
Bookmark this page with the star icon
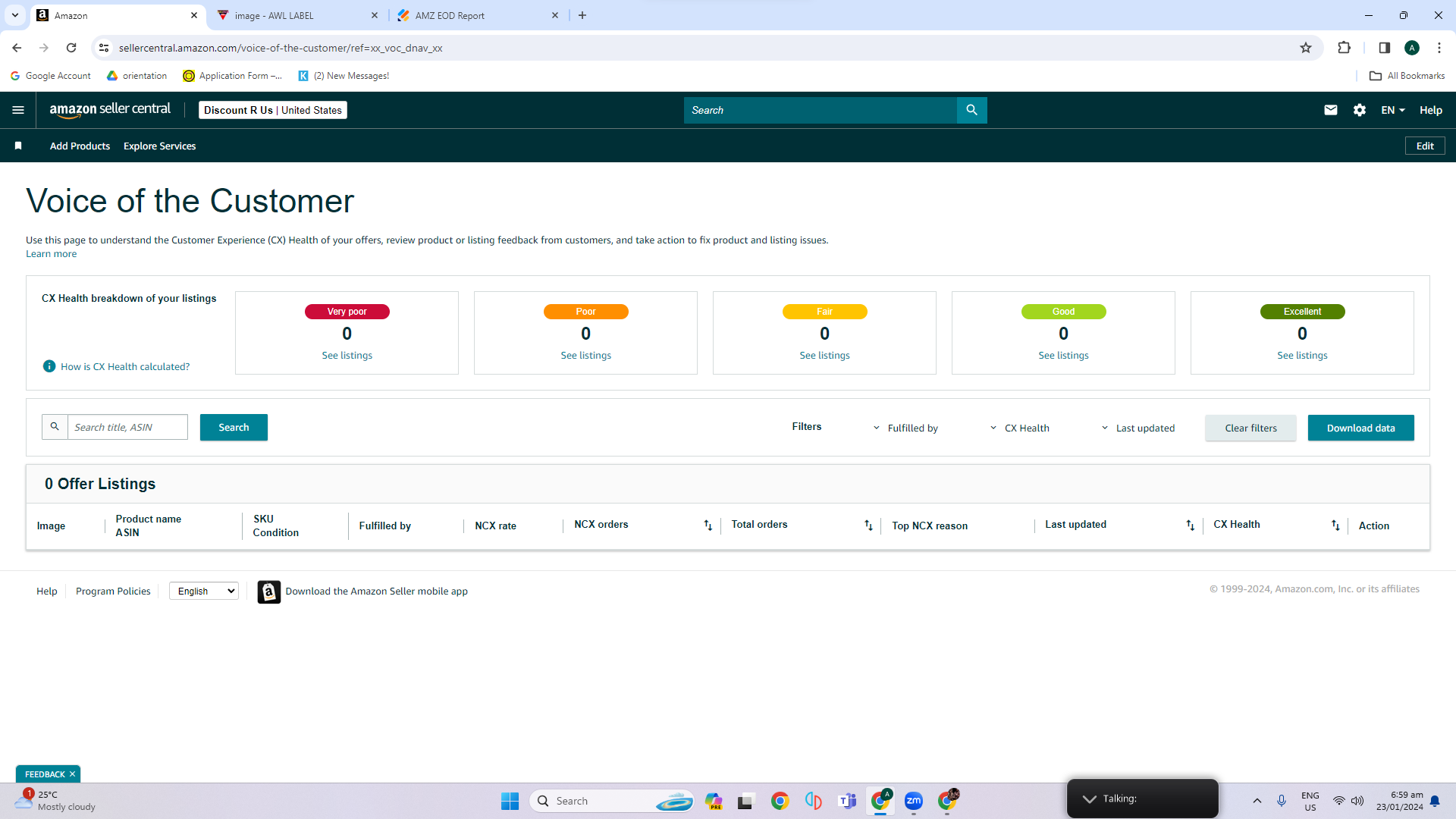pyautogui.click(x=1305, y=48)
